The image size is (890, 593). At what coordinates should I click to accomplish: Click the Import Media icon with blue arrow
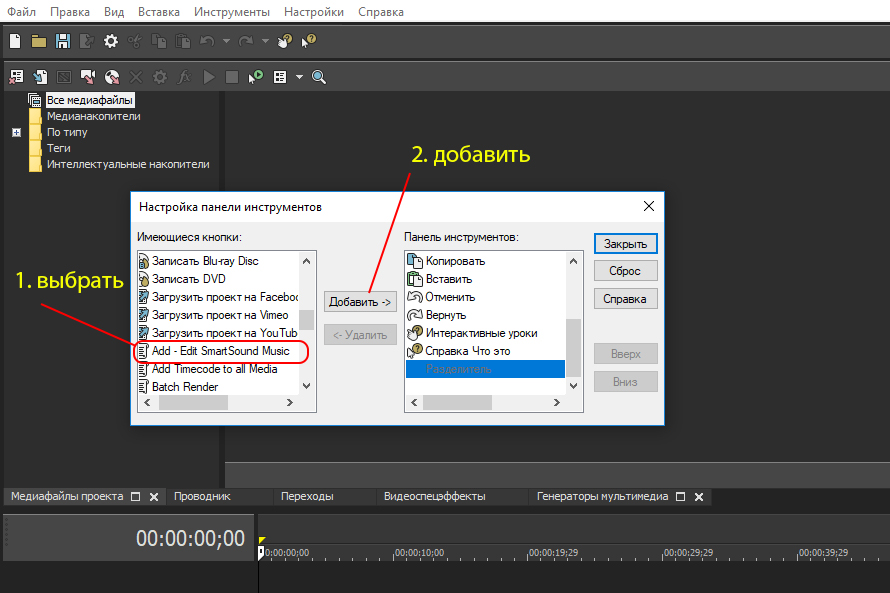pos(40,77)
